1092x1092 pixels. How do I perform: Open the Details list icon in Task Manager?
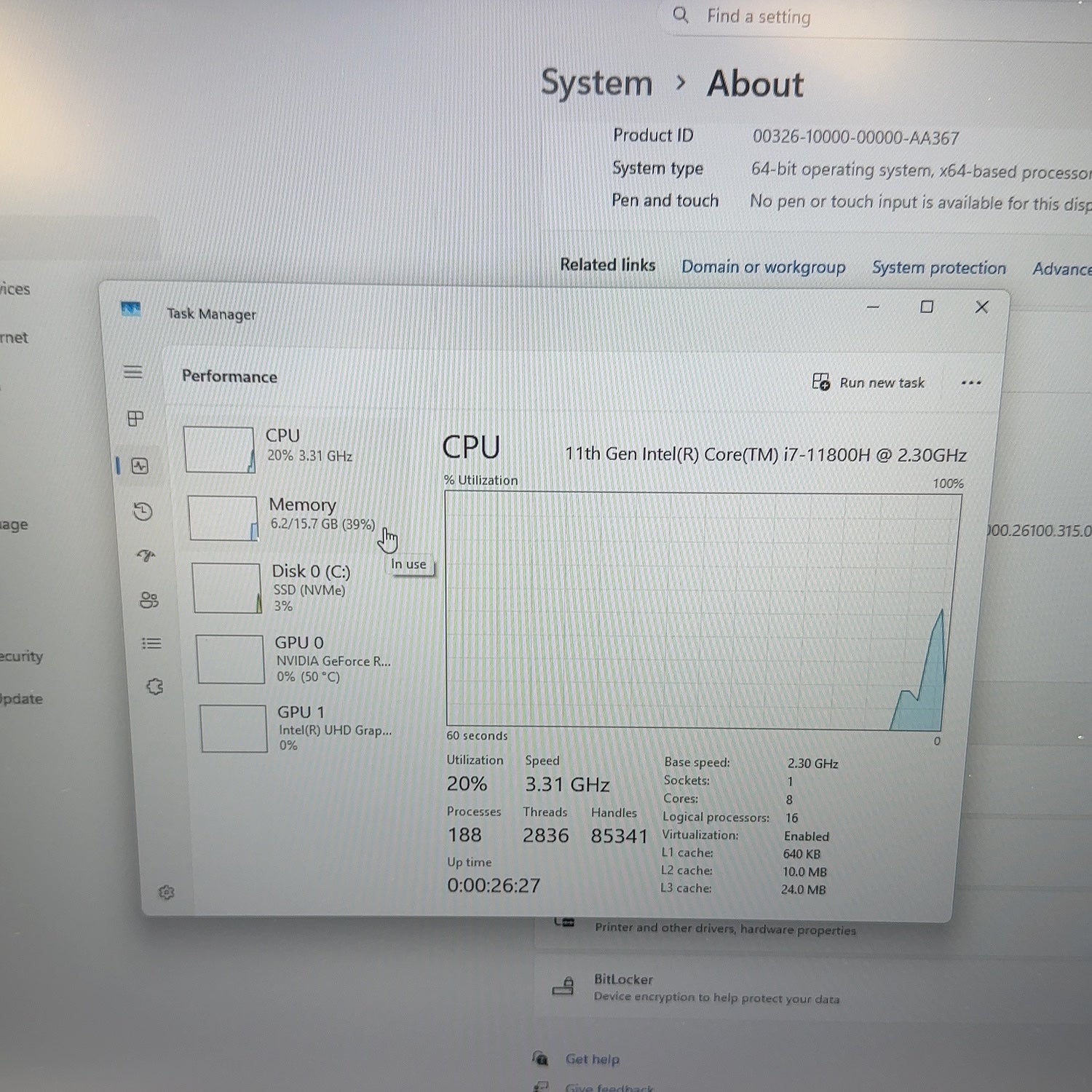pos(151,644)
